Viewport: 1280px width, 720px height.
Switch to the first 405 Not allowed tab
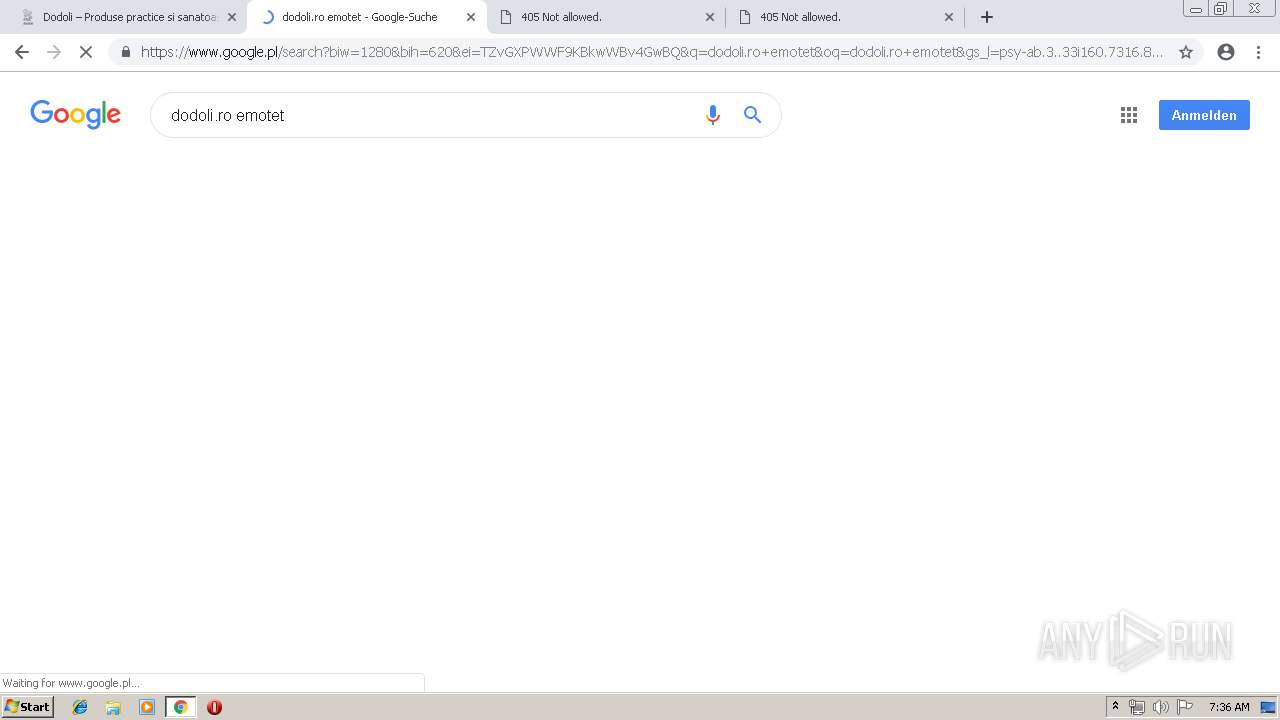pos(604,17)
